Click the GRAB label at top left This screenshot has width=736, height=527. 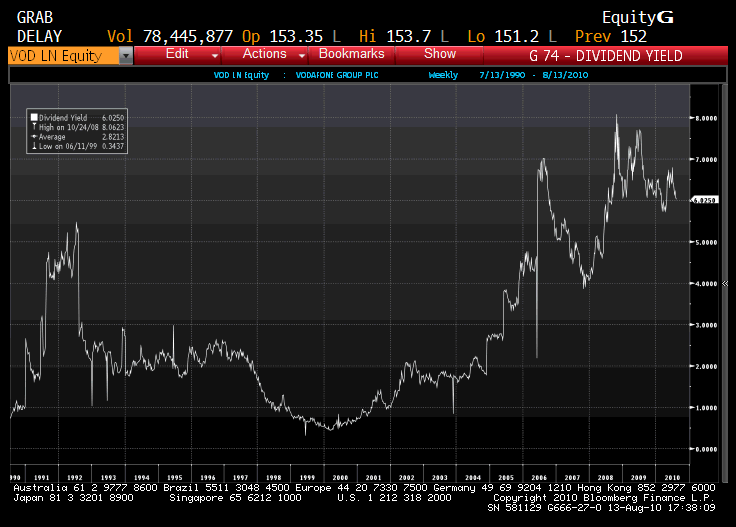pos(35,18)
